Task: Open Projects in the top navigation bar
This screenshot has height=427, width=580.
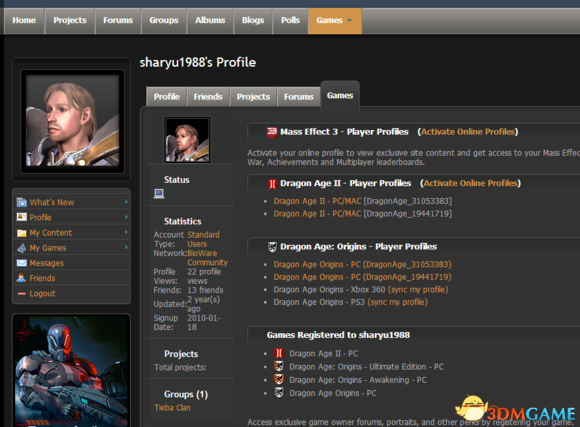Action: point(70,21)
